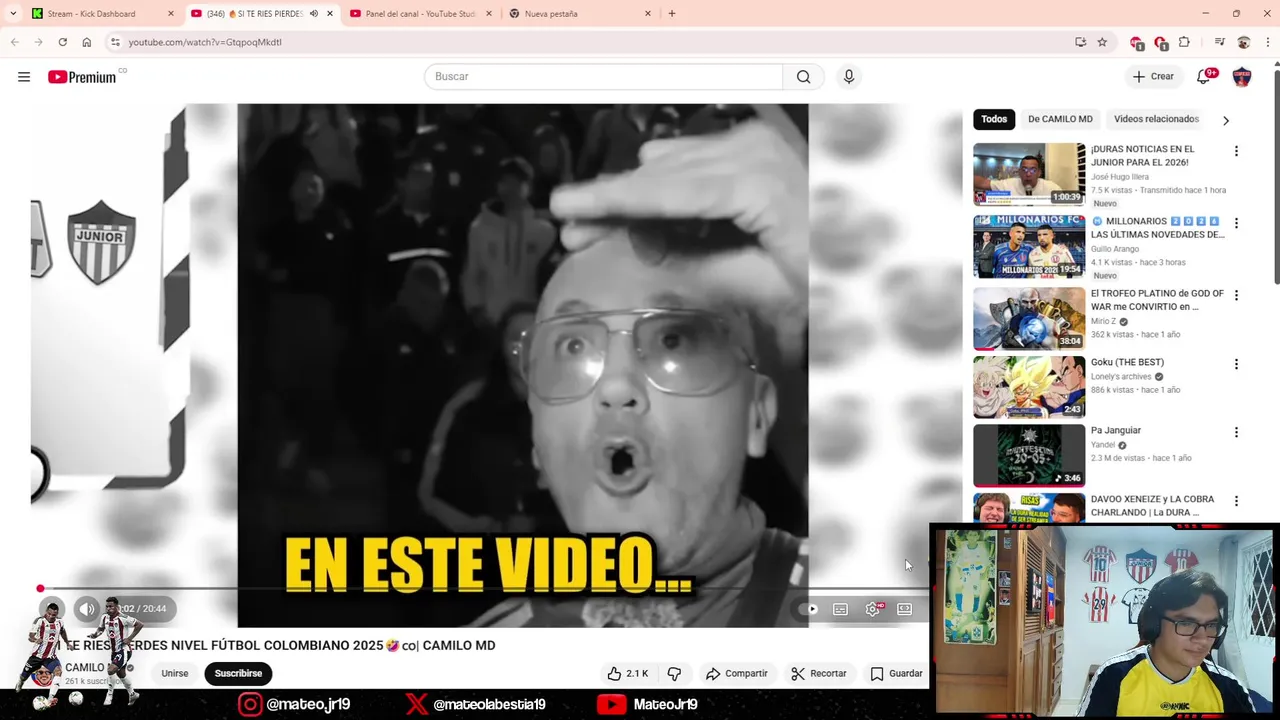
Task: Go to the YouTube Premium home logo
Action: (82, 77)
